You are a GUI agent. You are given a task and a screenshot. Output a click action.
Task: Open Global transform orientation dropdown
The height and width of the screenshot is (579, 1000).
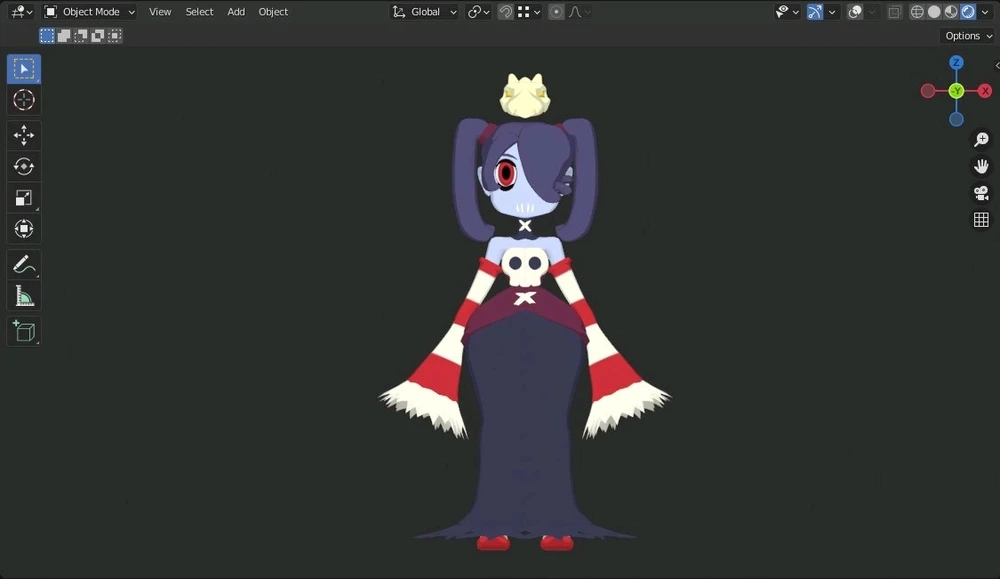(x=425, y=12)
